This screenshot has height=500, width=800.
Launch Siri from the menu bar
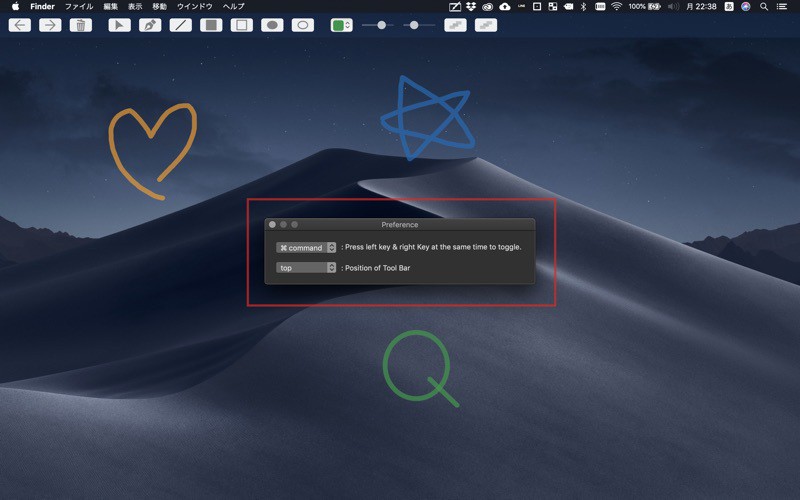pyautogui.click(x=746, y=7)
